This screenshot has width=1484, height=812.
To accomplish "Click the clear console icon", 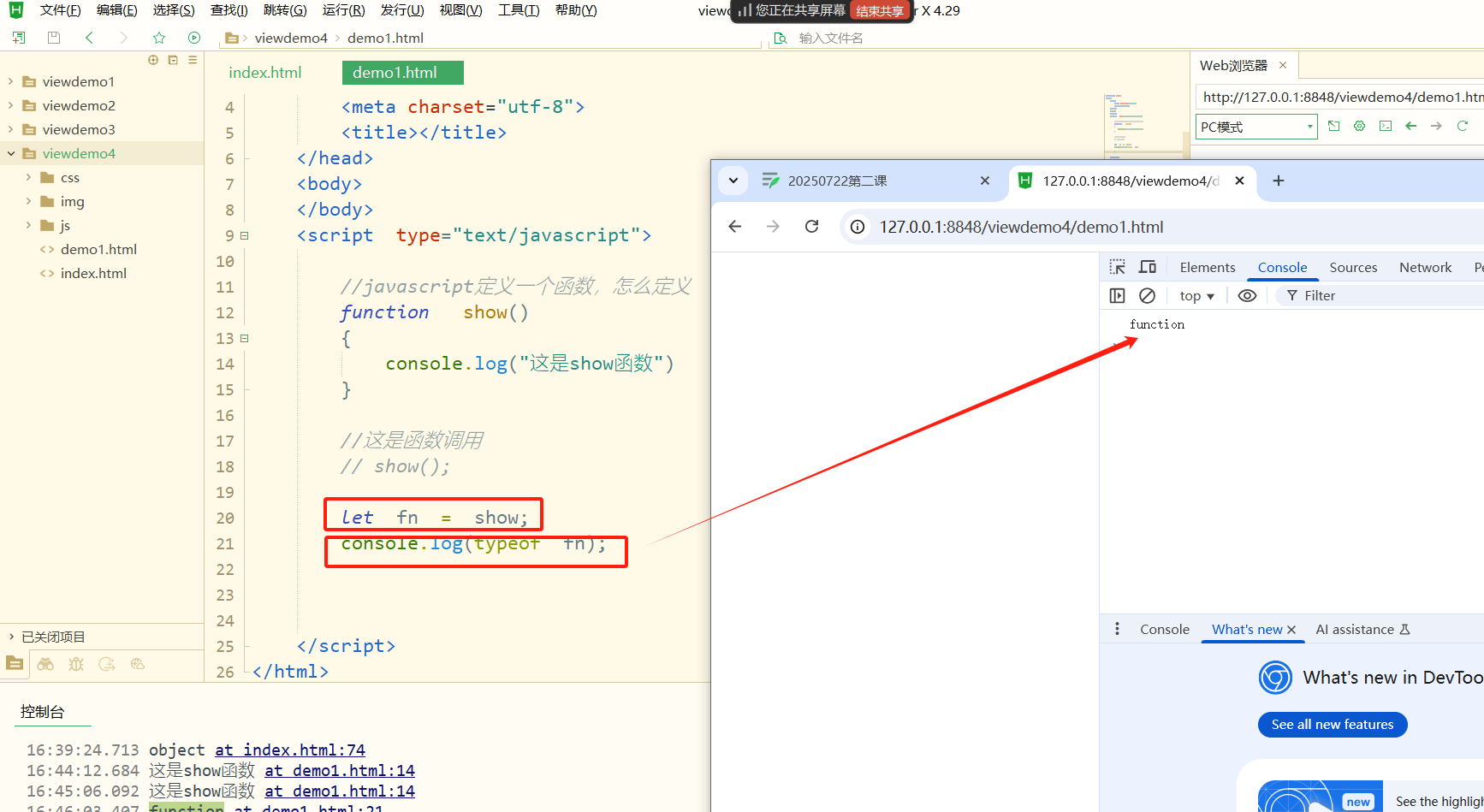I will [x=1147, y=295].
